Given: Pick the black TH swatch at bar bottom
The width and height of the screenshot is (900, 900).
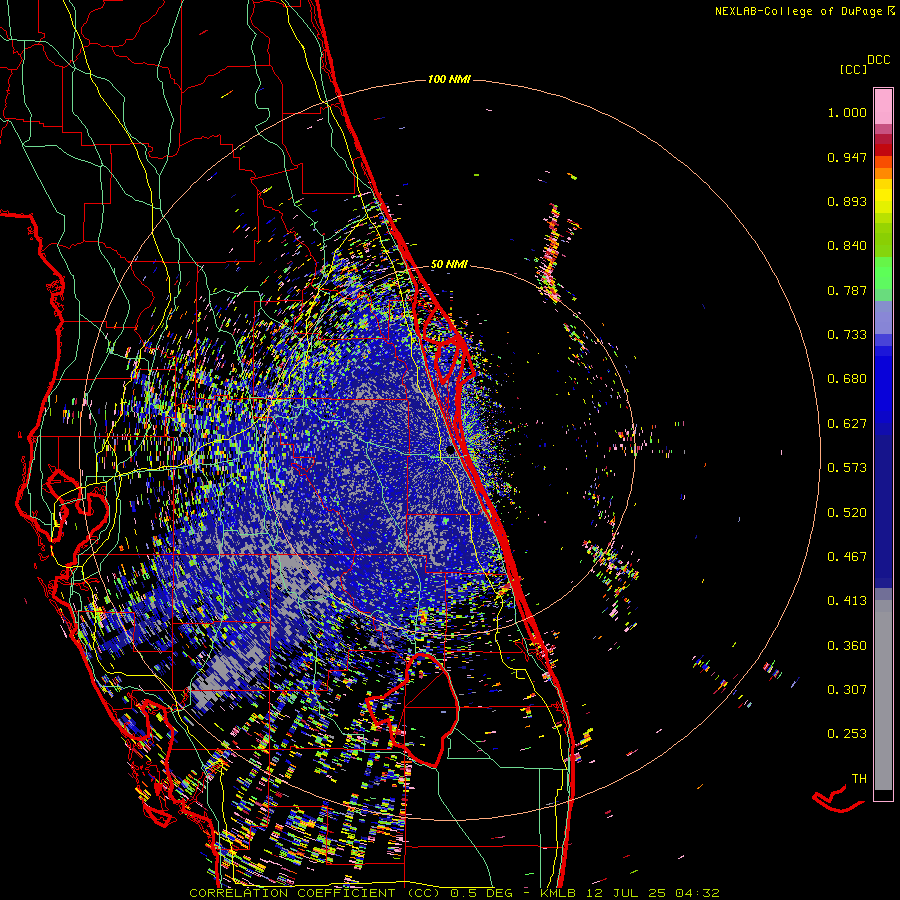Looking at the screenshot, I should point(883,795).
